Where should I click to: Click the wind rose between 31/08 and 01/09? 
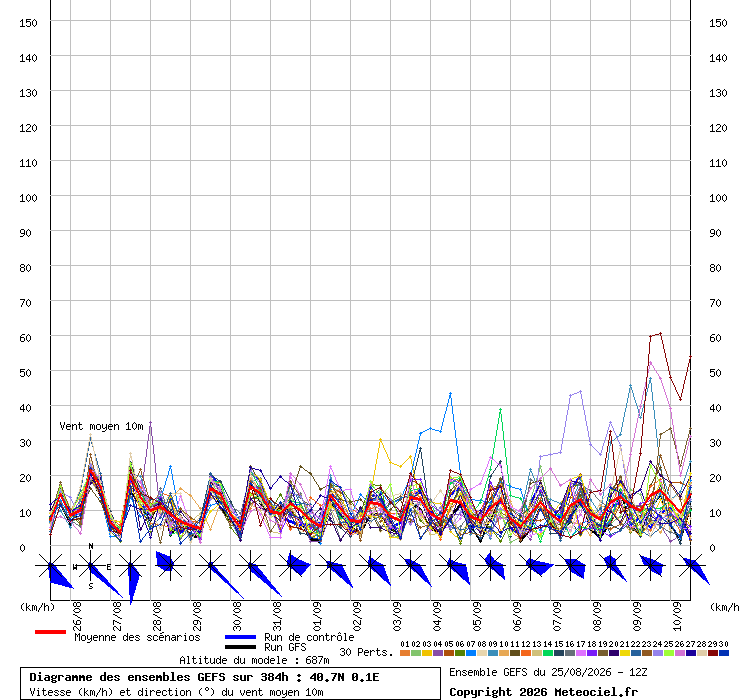coord(291,565)
